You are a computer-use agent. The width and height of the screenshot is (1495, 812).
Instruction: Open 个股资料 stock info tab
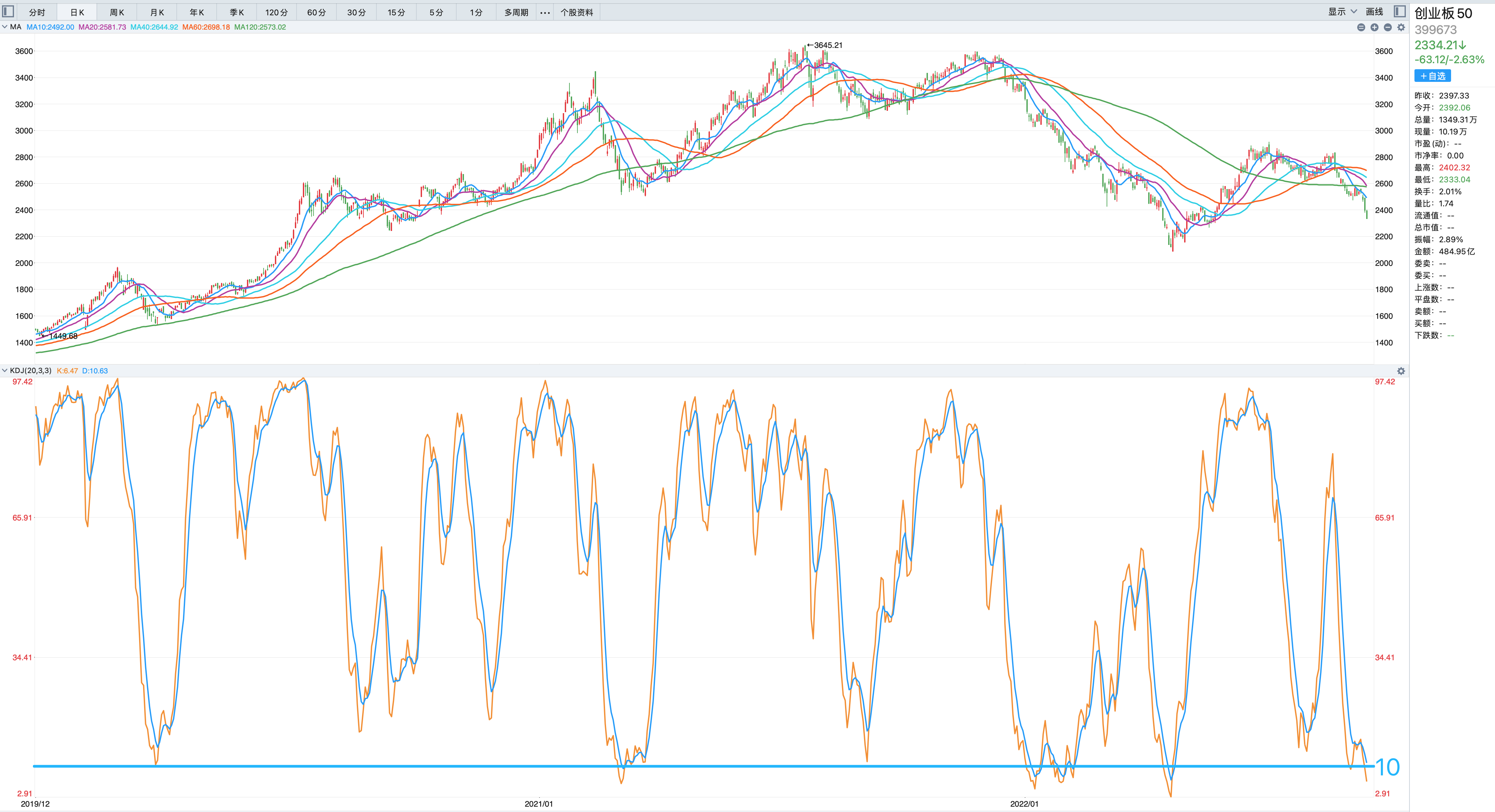(576, 12)
